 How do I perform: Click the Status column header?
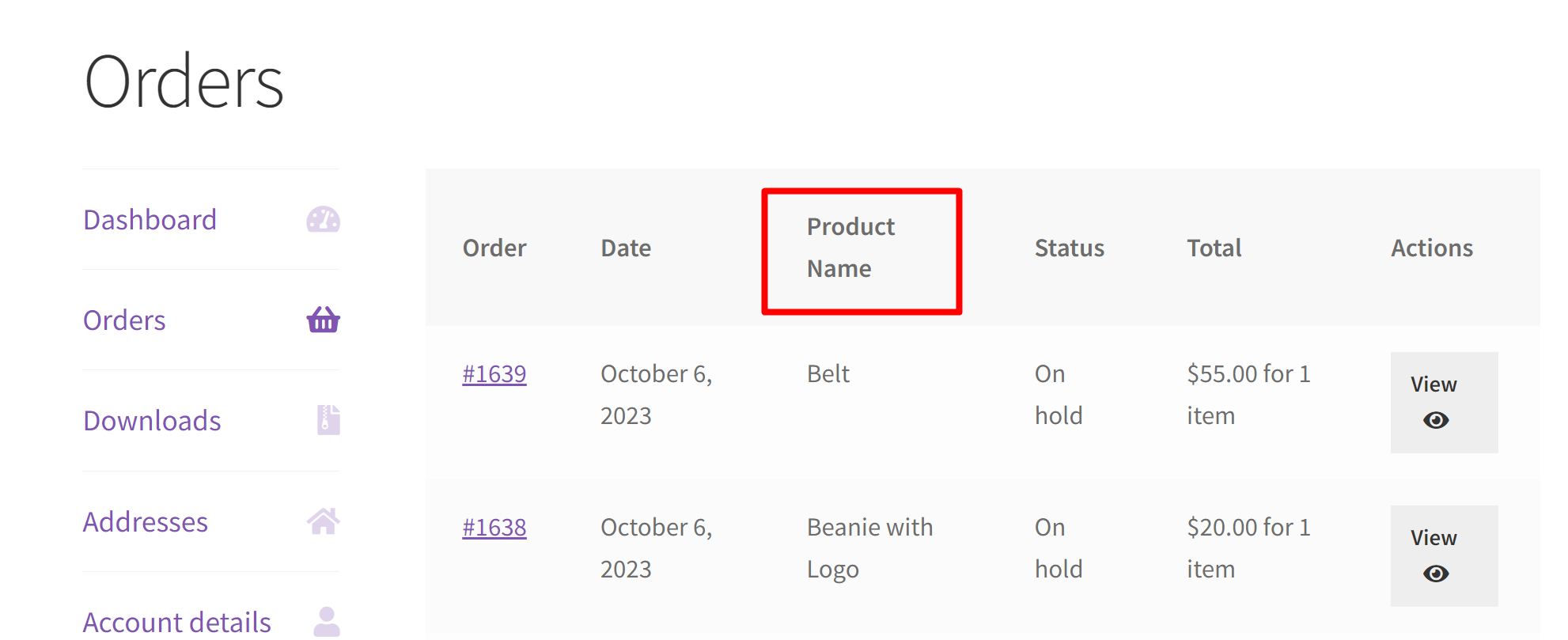[1069, 248]
